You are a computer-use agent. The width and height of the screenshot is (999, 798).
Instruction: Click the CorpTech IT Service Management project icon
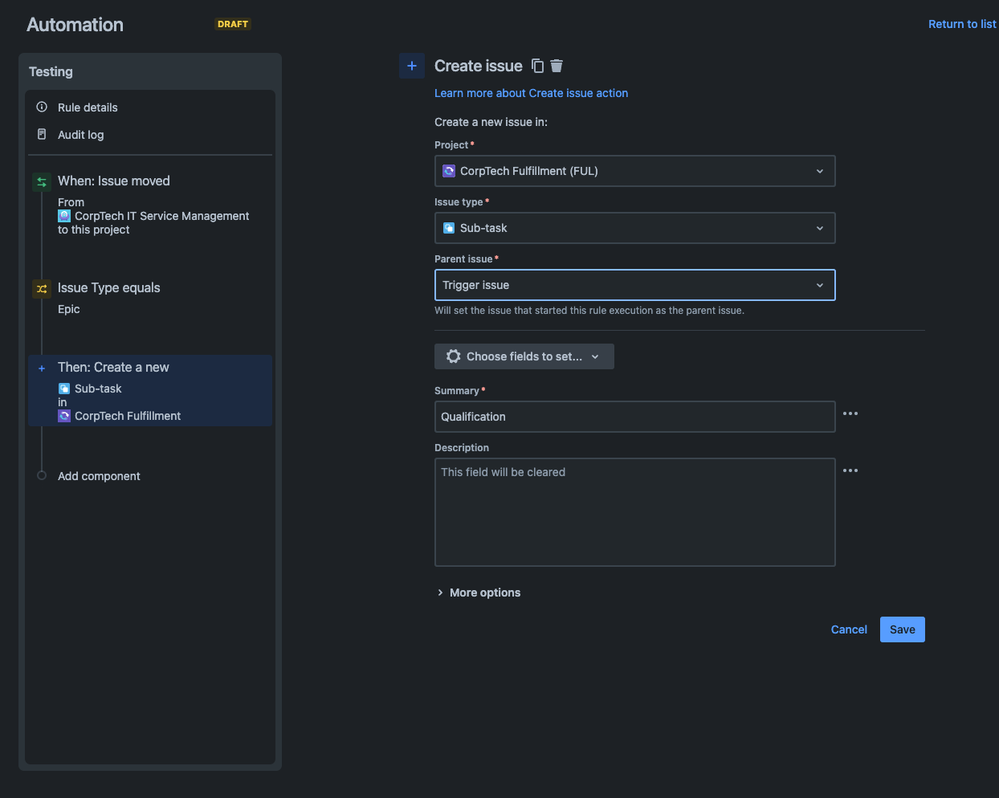(x=64, y=216)
